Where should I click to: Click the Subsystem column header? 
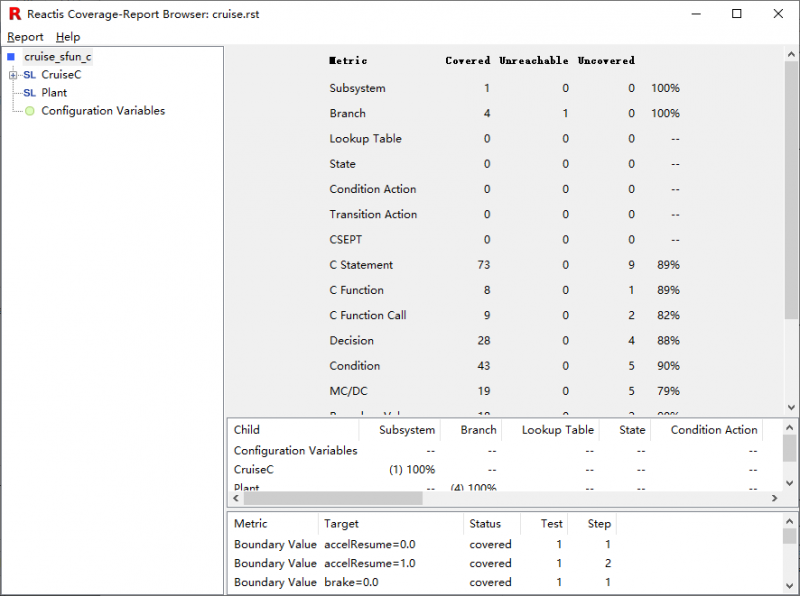407,430
